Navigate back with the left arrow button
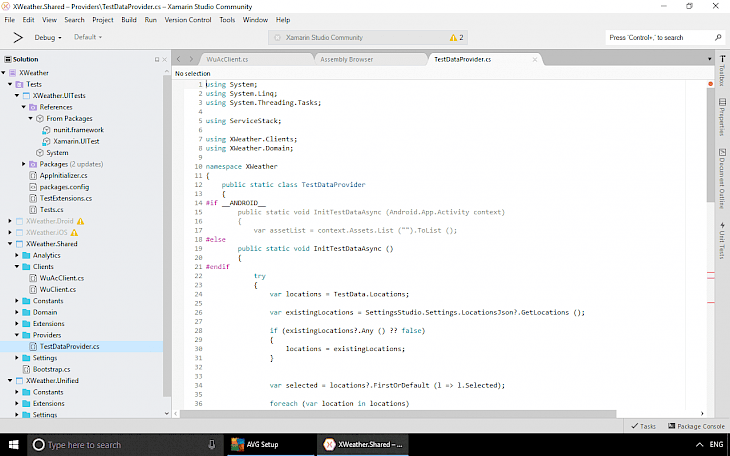This screenshot has width=730, height=456. (x=179, y=59)
